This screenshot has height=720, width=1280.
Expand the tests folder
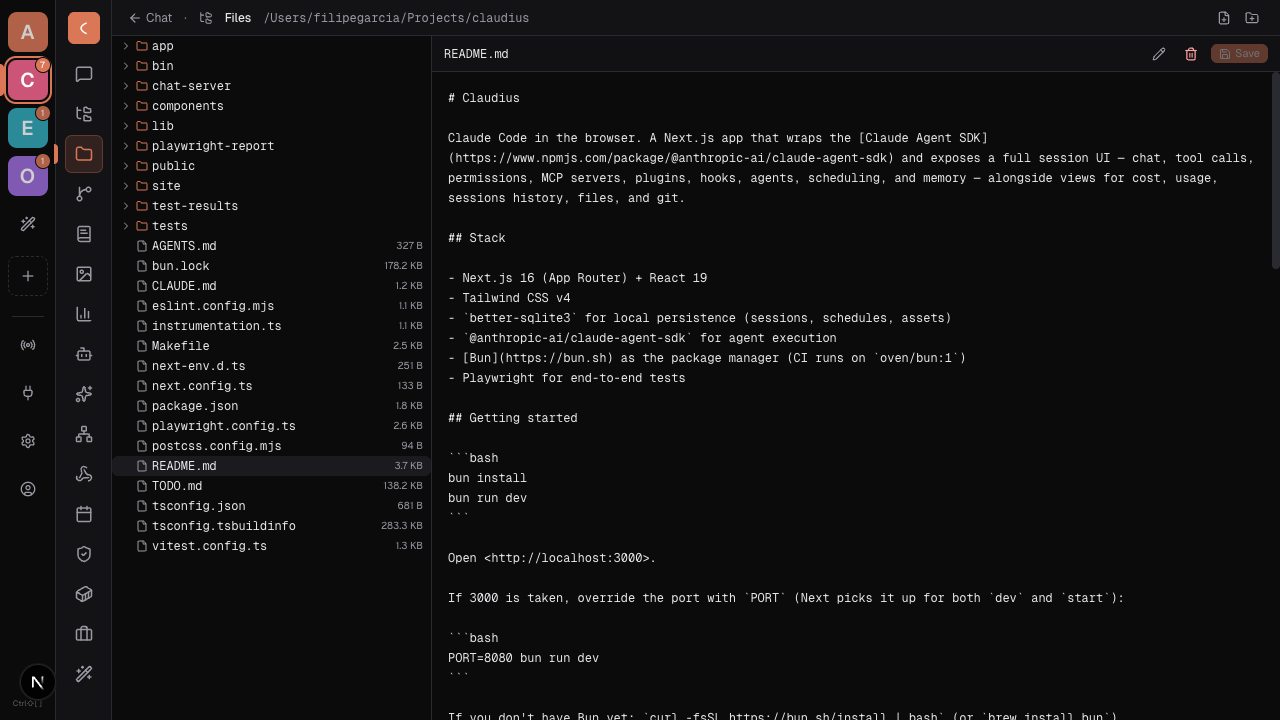(x=272, y=226)
